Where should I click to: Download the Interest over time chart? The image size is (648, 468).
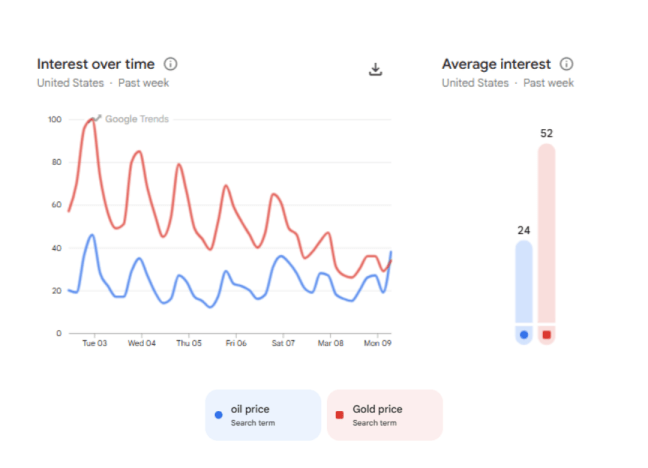click(376, 69)
